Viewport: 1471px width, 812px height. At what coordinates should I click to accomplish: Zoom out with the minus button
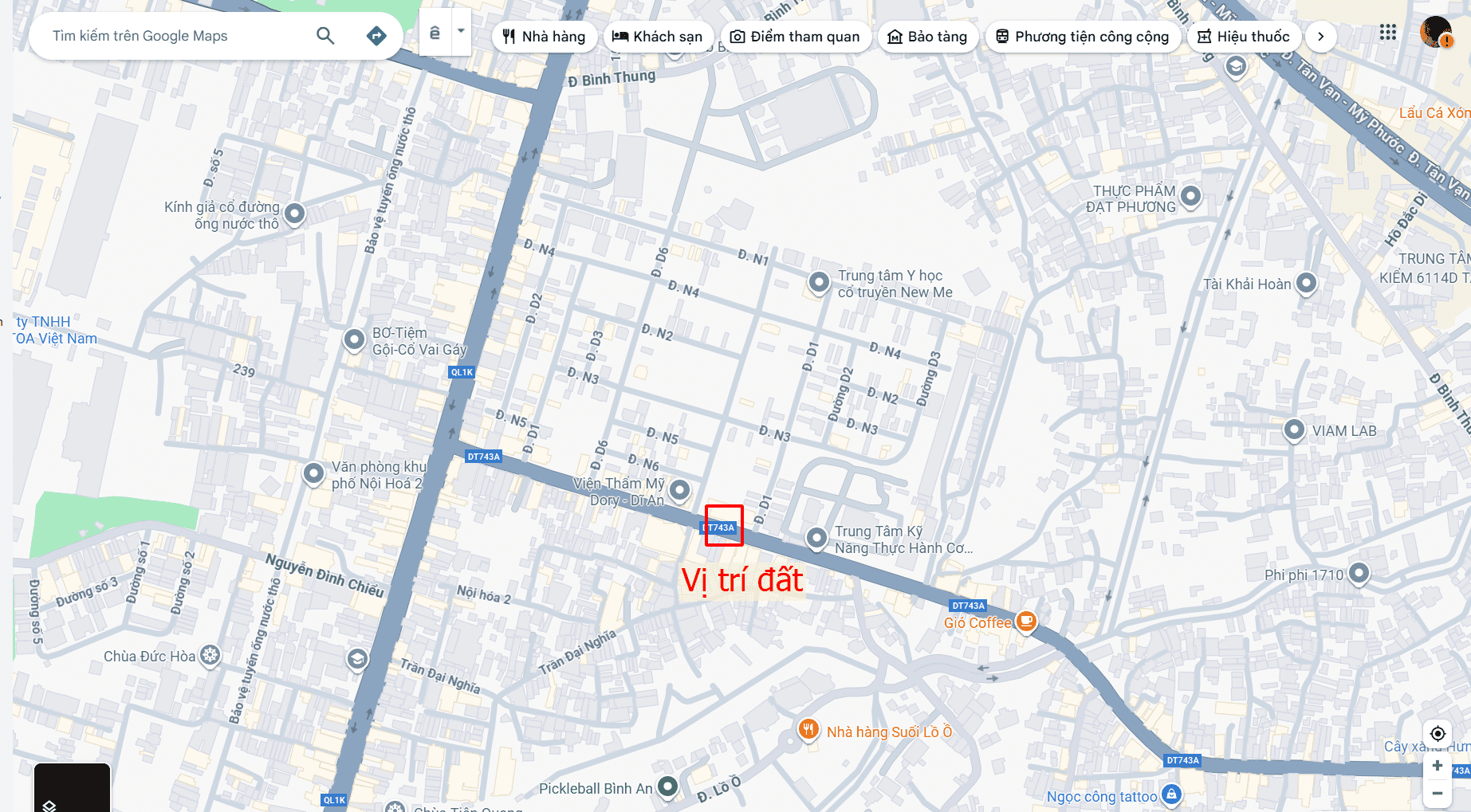click(x=1438, y=794)
